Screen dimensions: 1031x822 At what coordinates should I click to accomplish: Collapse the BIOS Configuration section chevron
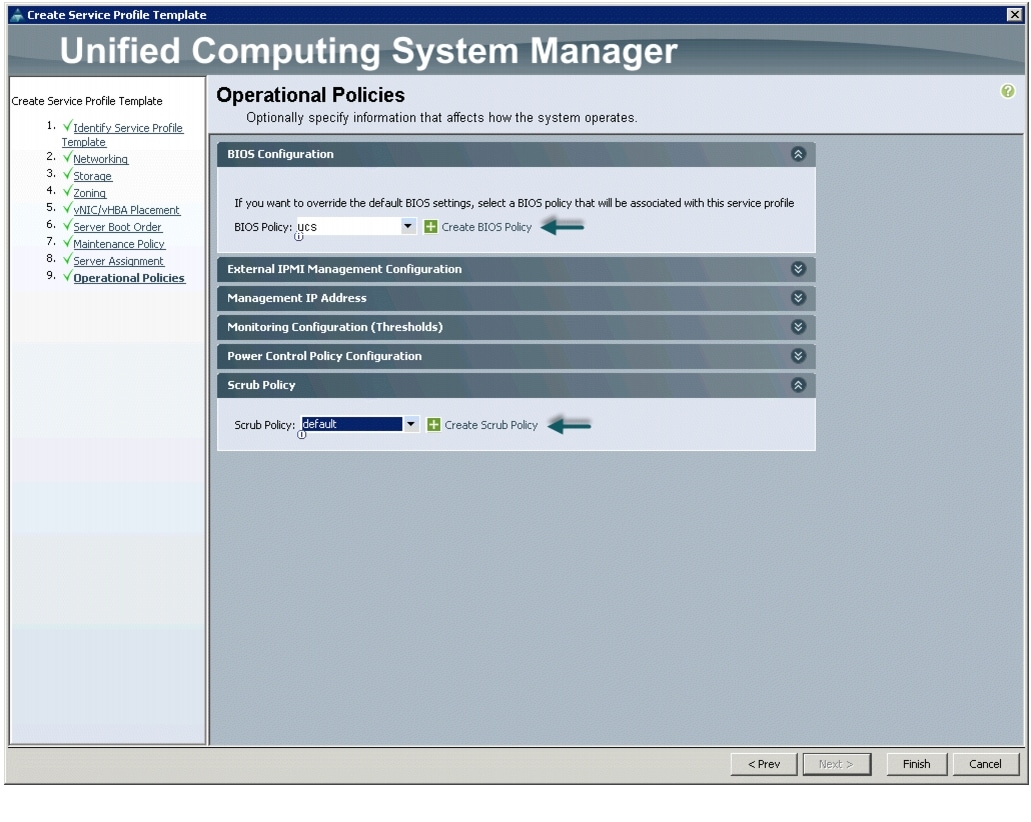[797, 154]
